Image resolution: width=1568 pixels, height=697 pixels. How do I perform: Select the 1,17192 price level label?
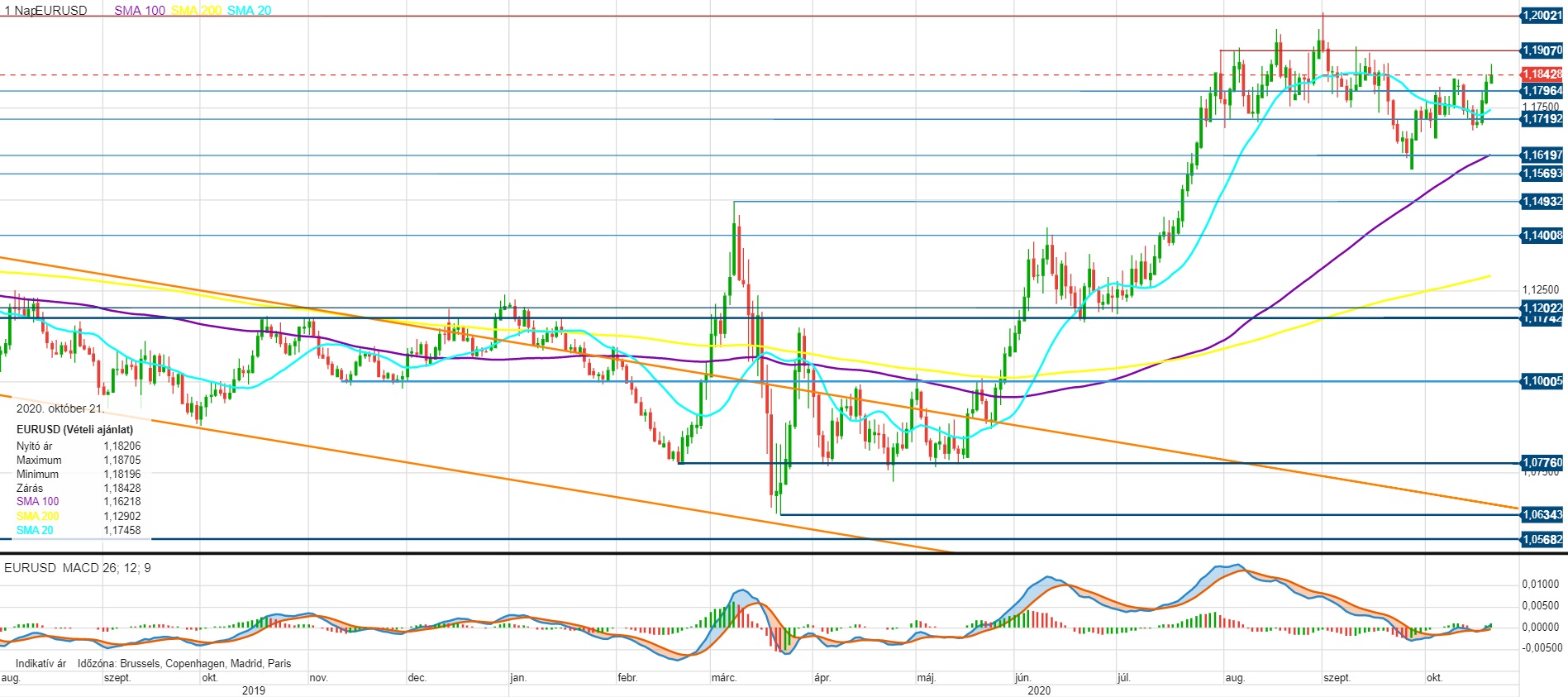tap(1542, 119)
